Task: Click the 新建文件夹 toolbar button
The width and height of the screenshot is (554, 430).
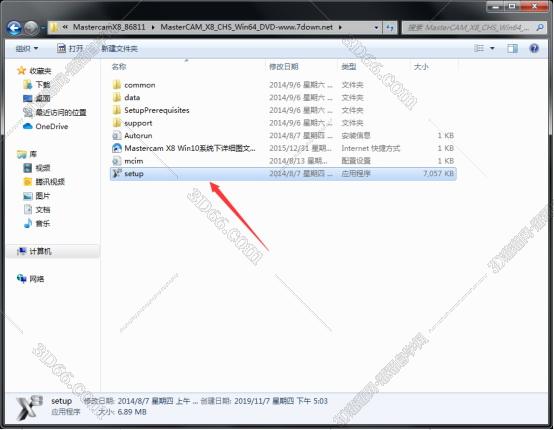Action: 119,48
